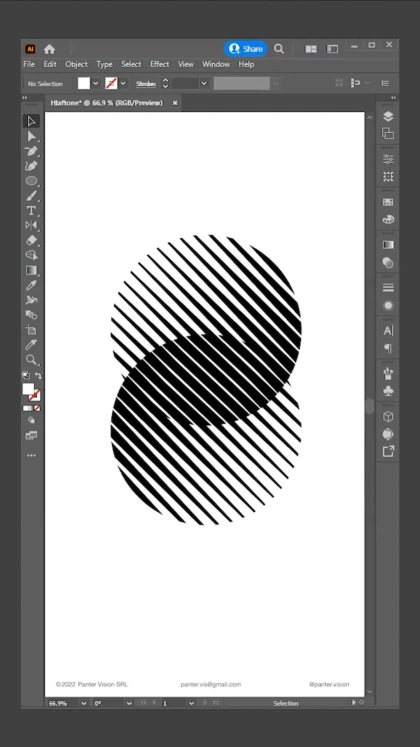This screenshot has width=420, height=747.
Task: Select the Zoom tool
Action: coord(31,359)
